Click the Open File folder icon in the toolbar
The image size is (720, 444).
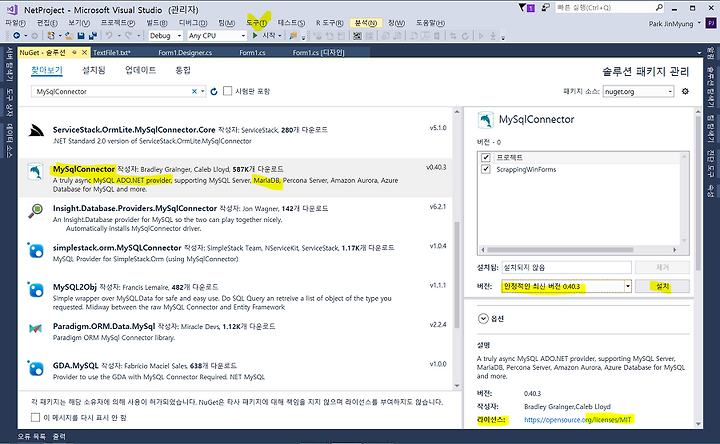pyautogui.click(x=69, y=35)
